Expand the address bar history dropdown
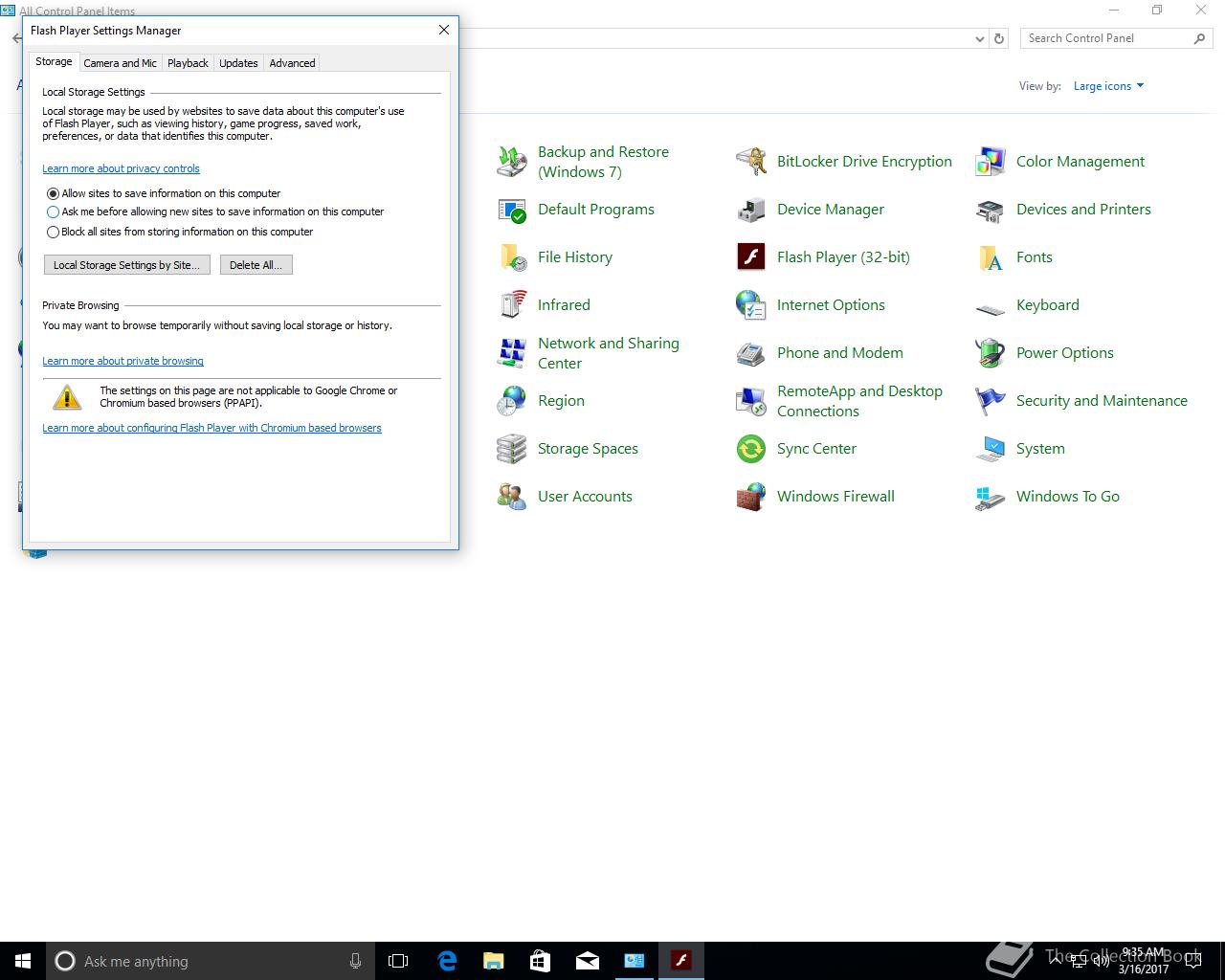Screen dimensions: 1225x980 coord(979,39)
